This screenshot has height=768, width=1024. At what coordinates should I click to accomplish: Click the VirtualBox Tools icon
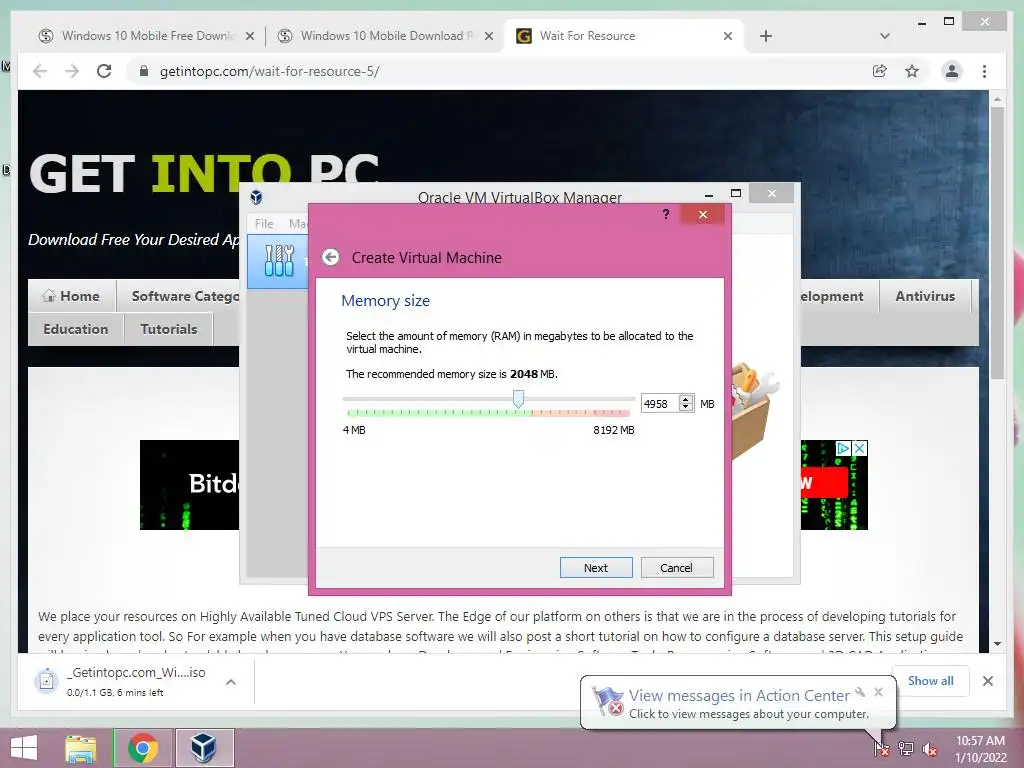pos(279,261)
